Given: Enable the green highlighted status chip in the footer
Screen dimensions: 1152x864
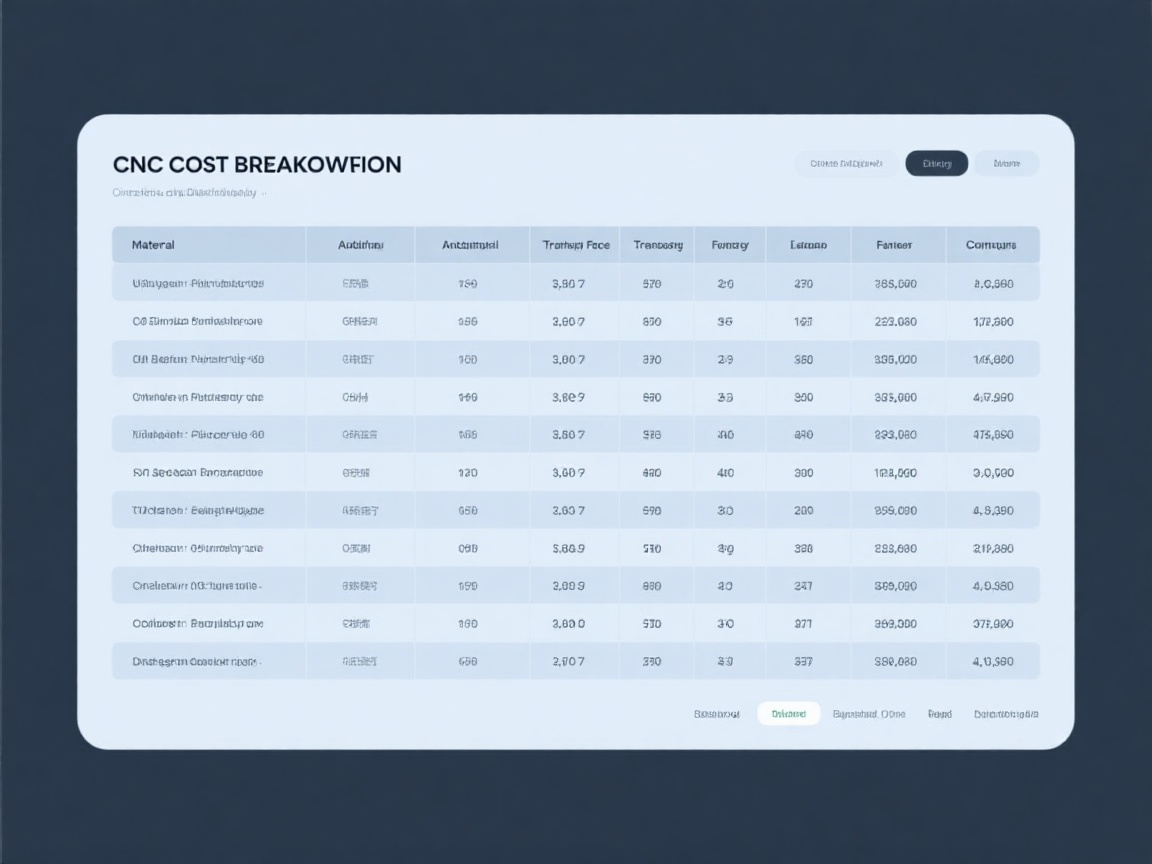Looking at the screenshot, I should (788, 713).
